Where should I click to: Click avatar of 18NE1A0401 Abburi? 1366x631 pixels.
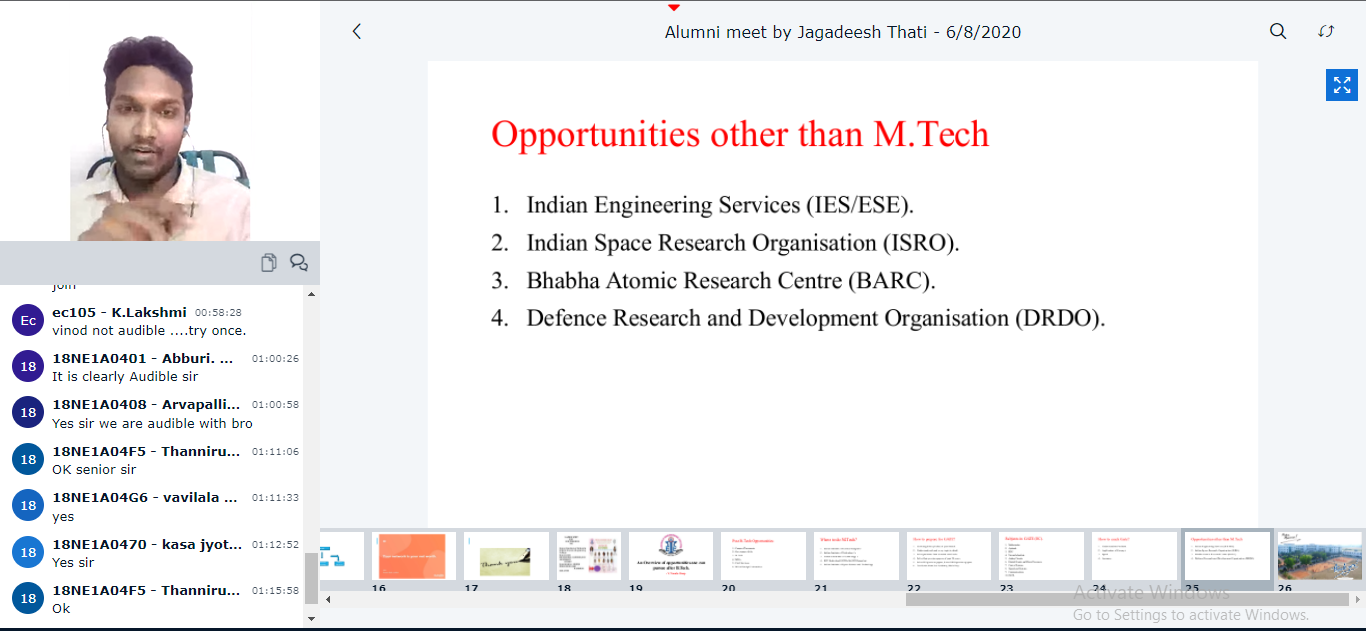[x=28, y=367]
